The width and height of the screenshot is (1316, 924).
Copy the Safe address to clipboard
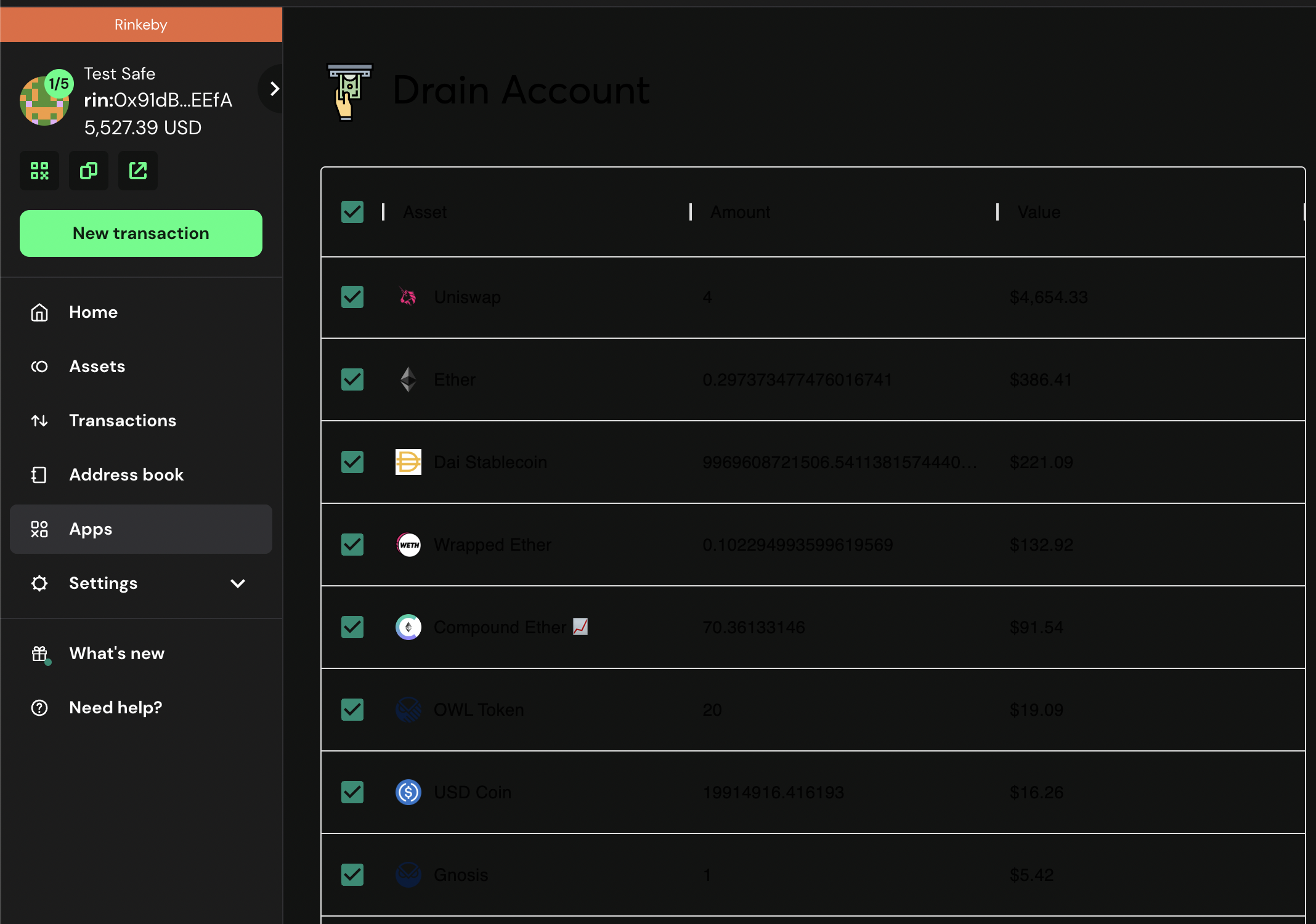88,171
